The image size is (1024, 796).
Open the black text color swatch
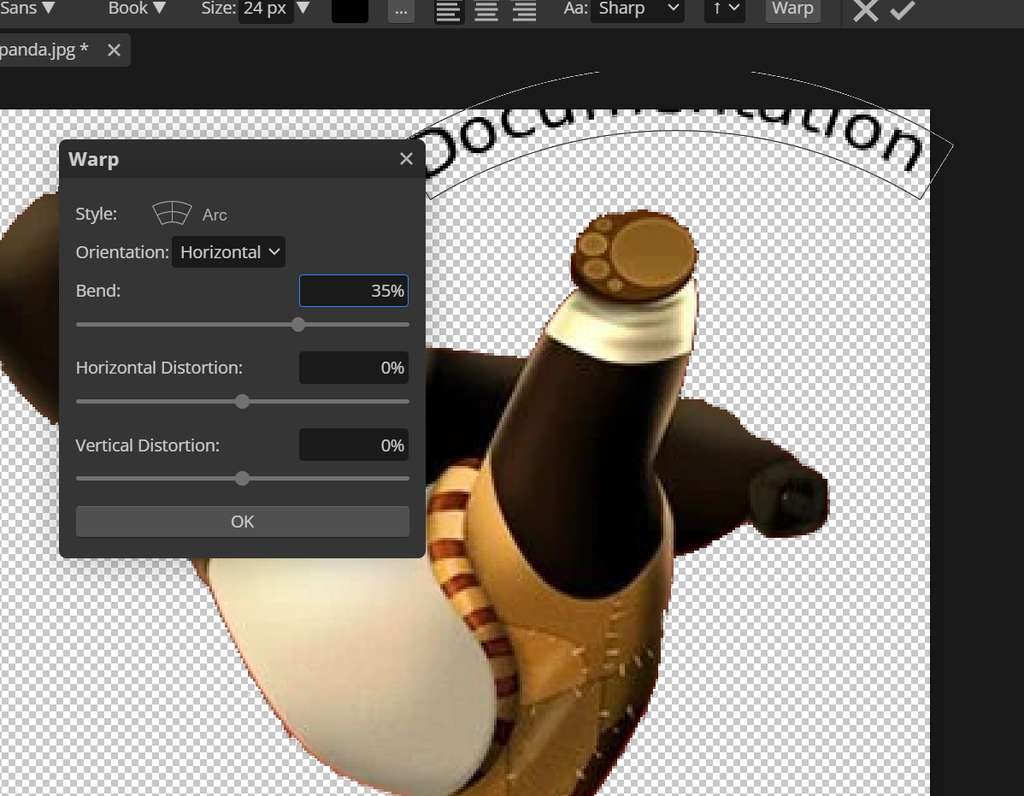(x=350, y=10)
